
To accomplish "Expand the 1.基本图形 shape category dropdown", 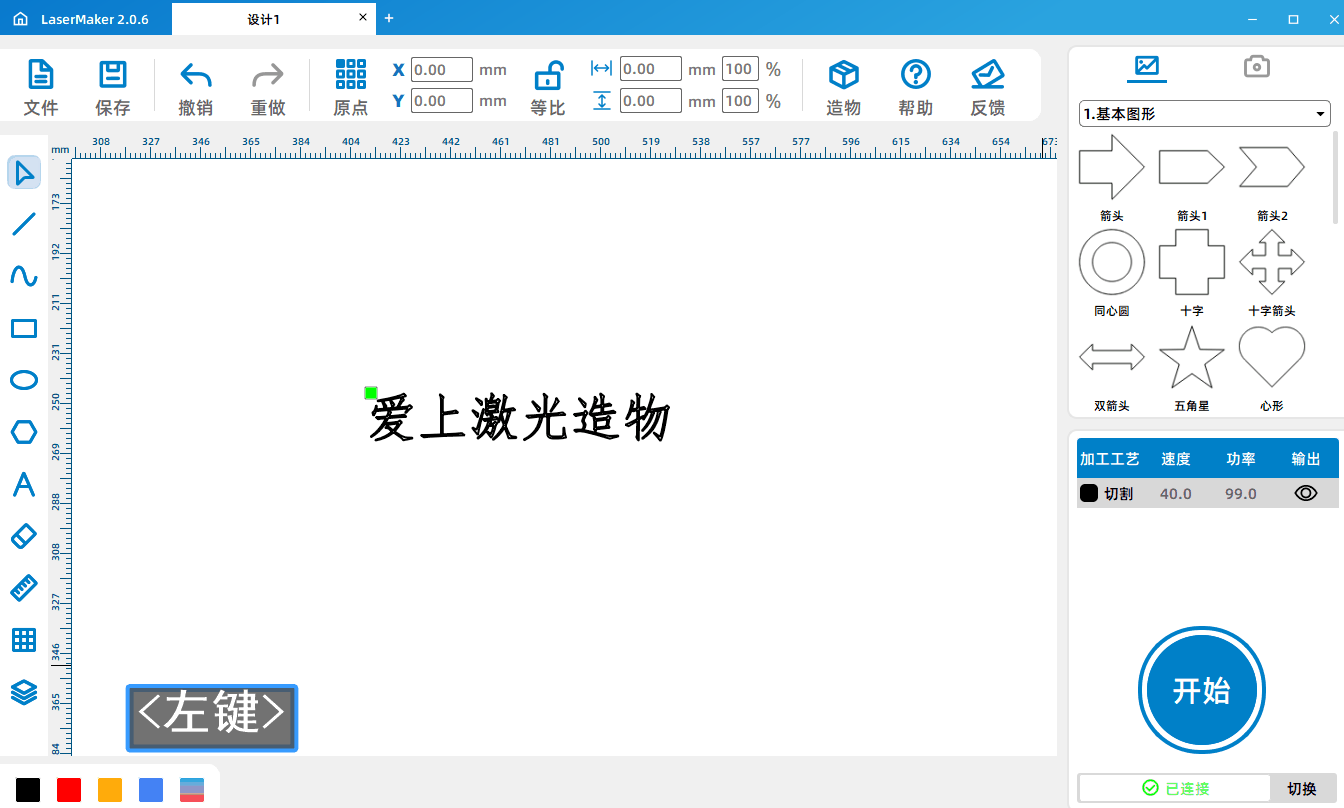I will (1205, 114).
